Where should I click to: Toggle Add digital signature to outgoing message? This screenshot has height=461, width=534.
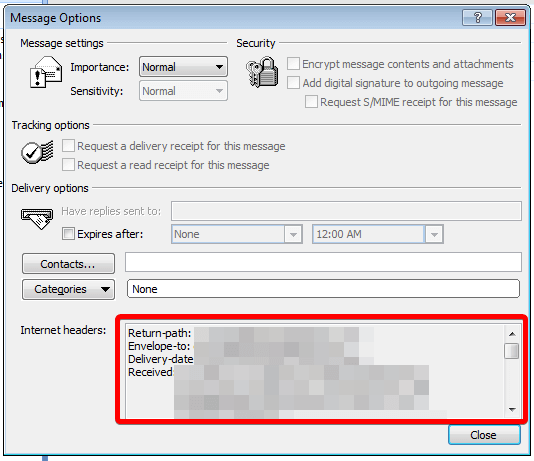(x=293, y=83)
